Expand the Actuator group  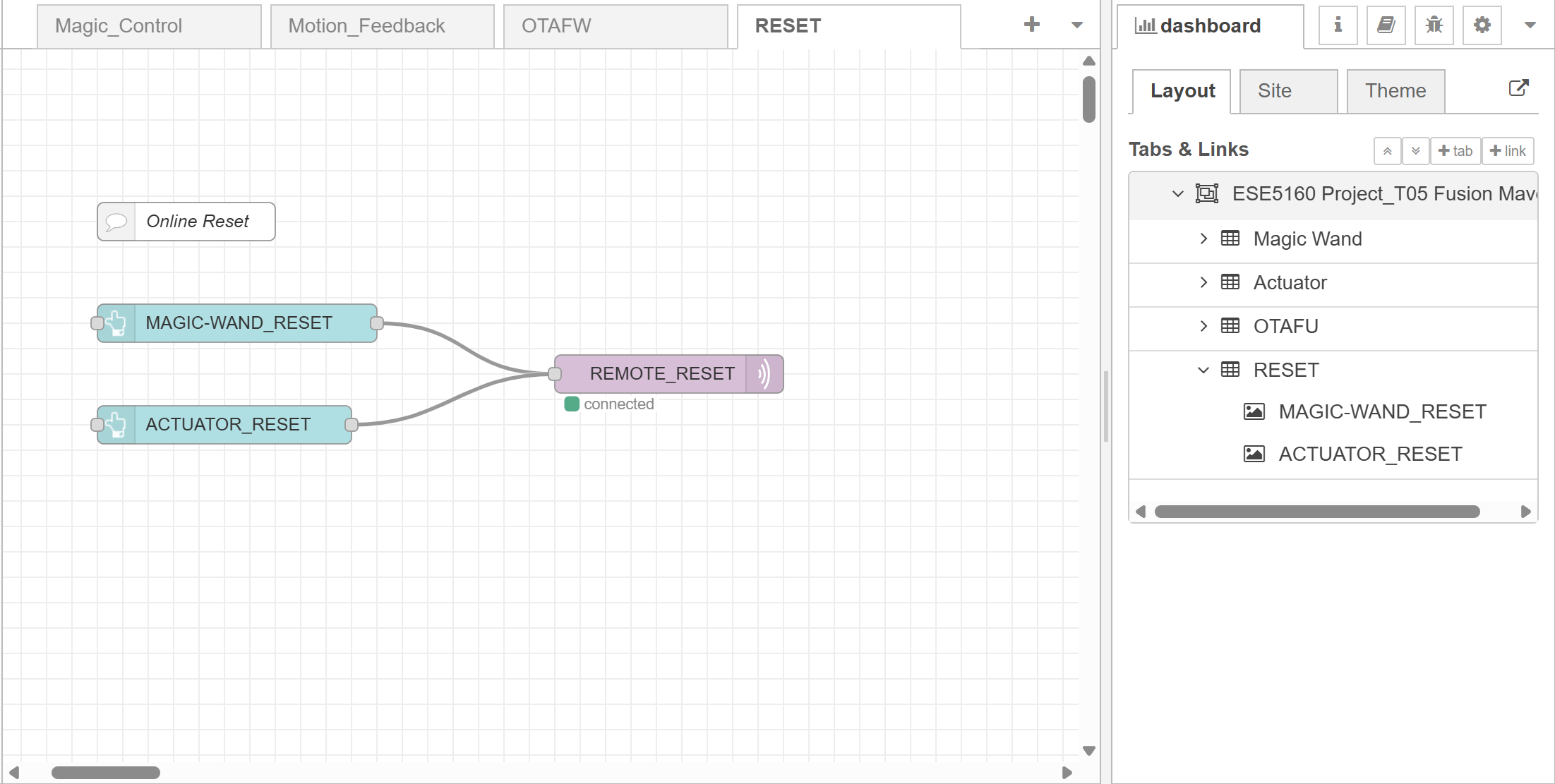tap(1203, 282)
